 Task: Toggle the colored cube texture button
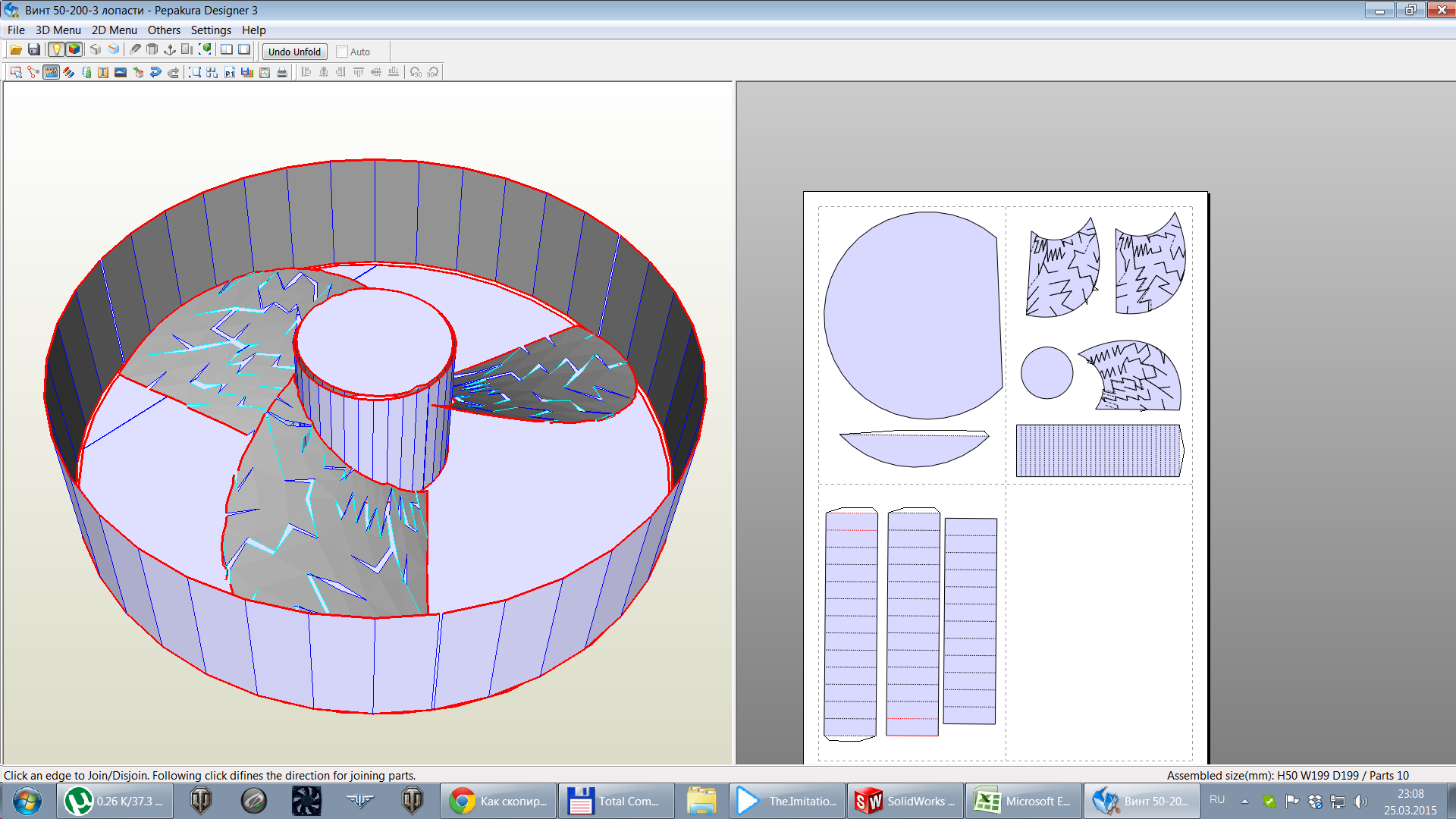(x=74, y=50)
